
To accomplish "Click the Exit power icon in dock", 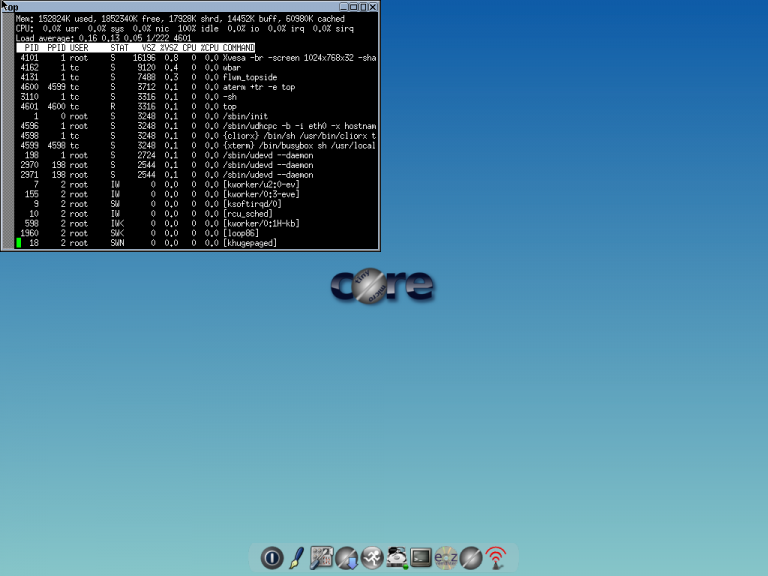I will (x=272, y=558).
